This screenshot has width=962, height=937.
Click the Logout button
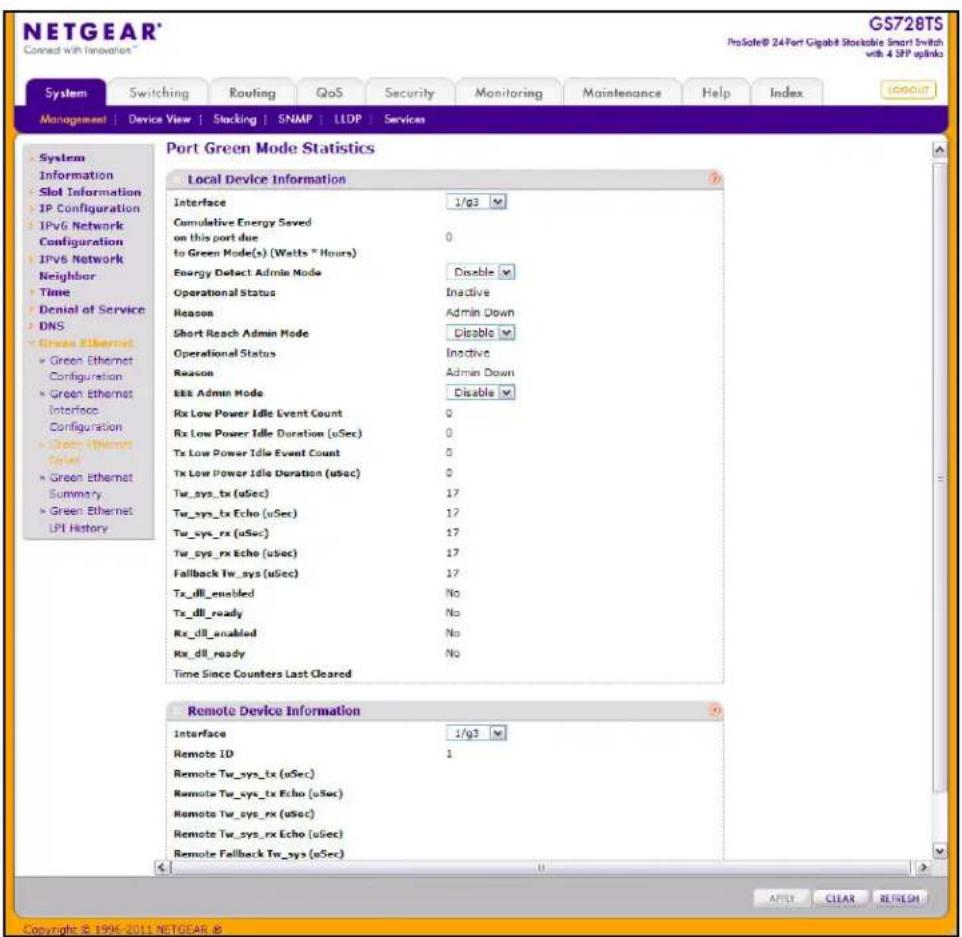pyautogui.click(x=908, y=90)
